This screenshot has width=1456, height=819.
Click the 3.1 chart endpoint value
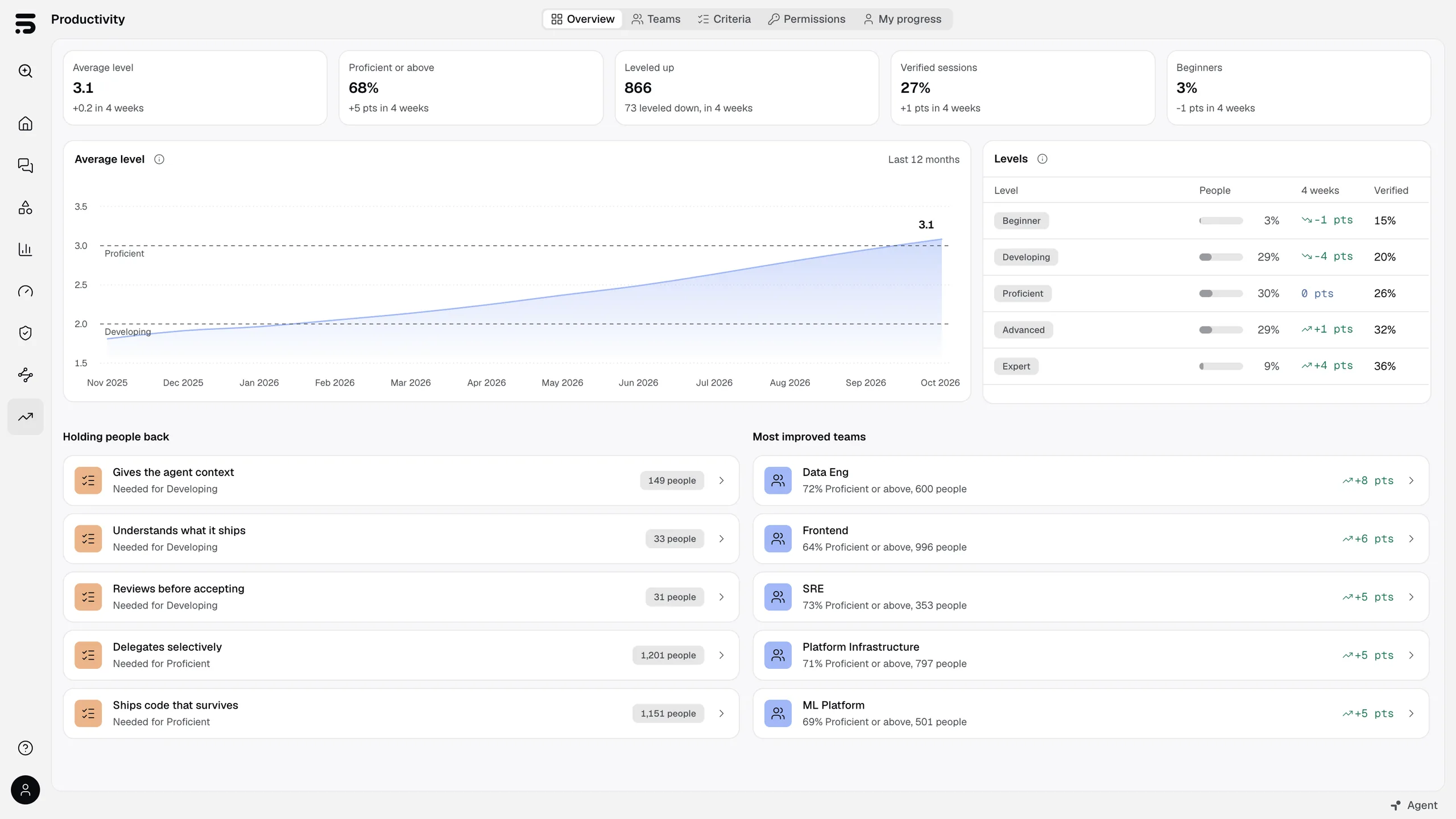pyautogui.click(x=926, y=225)
